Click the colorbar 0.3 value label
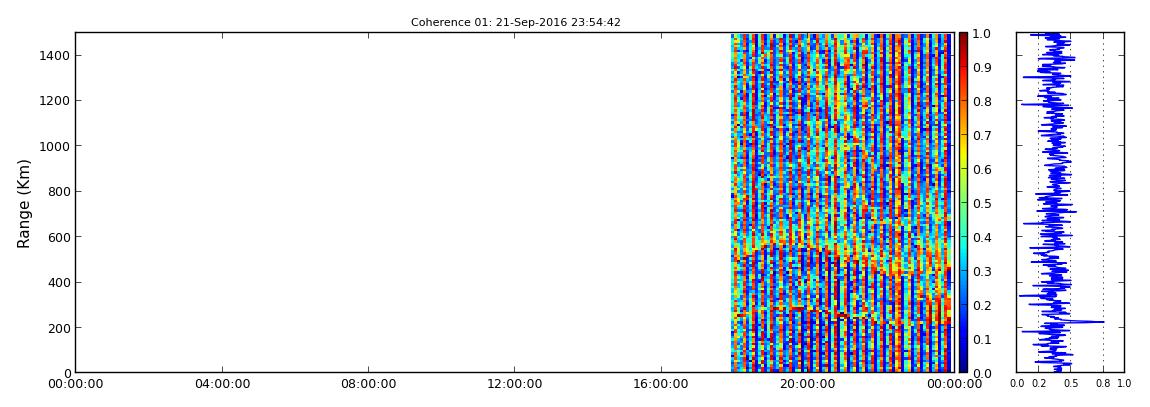The height and width of the screenshot is (407, 1150). pyautogui.click(x=982, y=271)
